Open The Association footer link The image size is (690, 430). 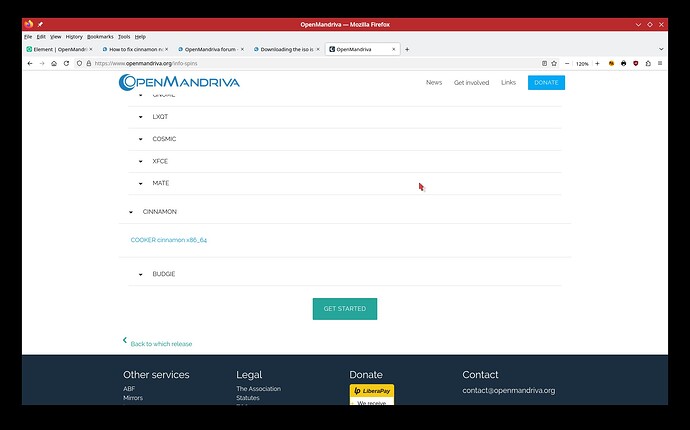coord(258,389)
